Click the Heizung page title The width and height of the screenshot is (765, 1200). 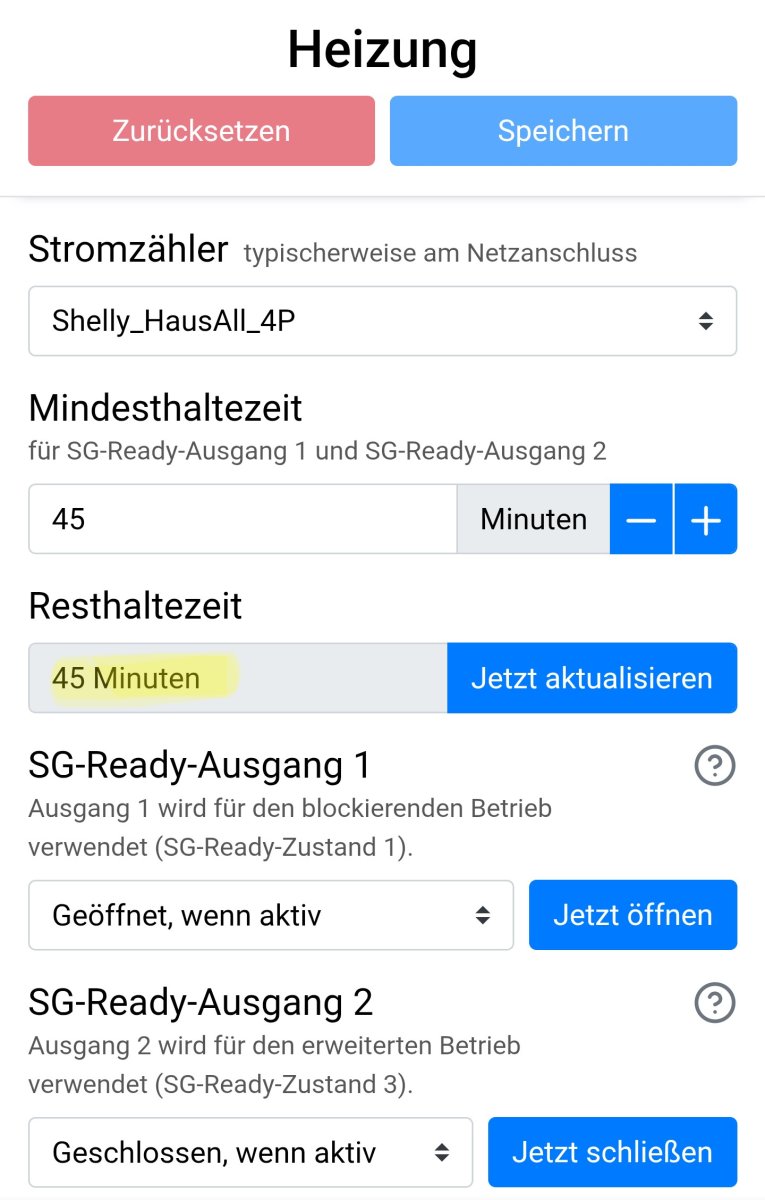(382, 50)
